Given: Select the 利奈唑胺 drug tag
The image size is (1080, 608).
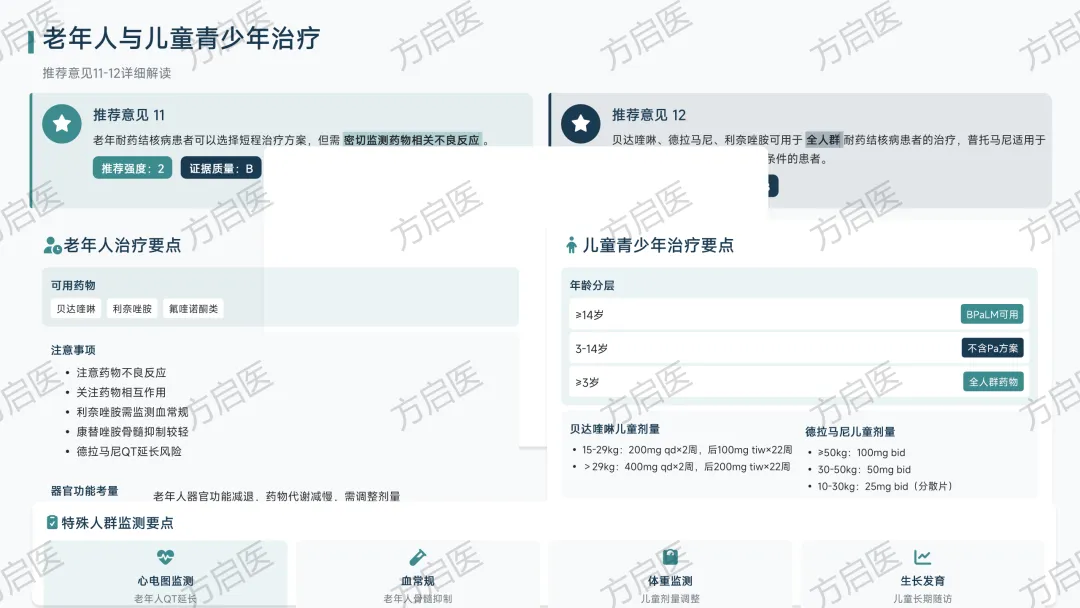Looking at the screenshot, I should click(x=132, y=309).
